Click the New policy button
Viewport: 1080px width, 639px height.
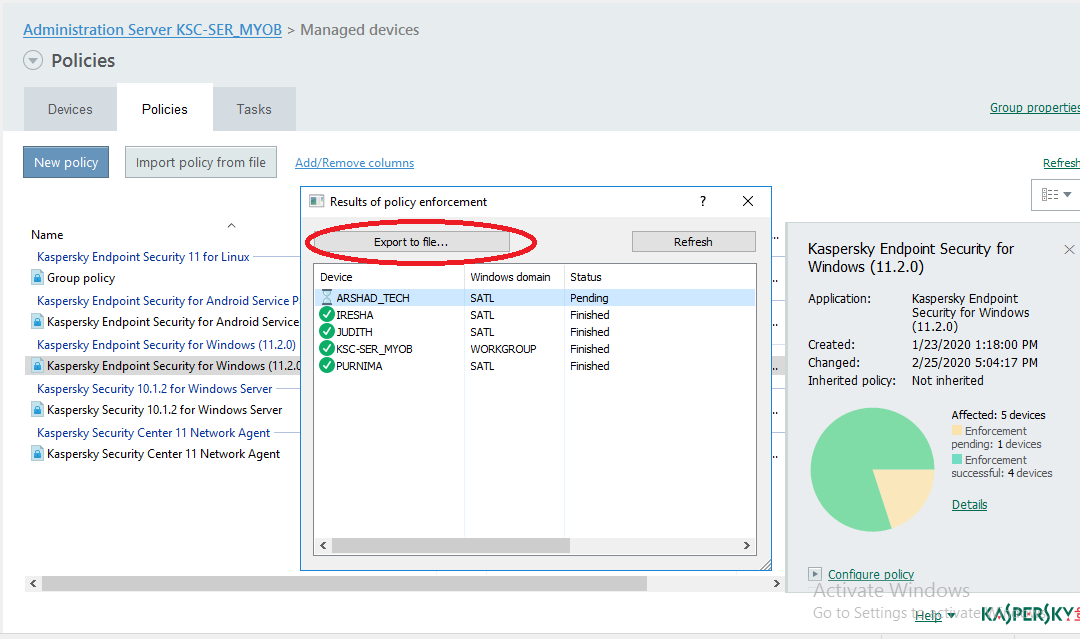click(66, 163)
